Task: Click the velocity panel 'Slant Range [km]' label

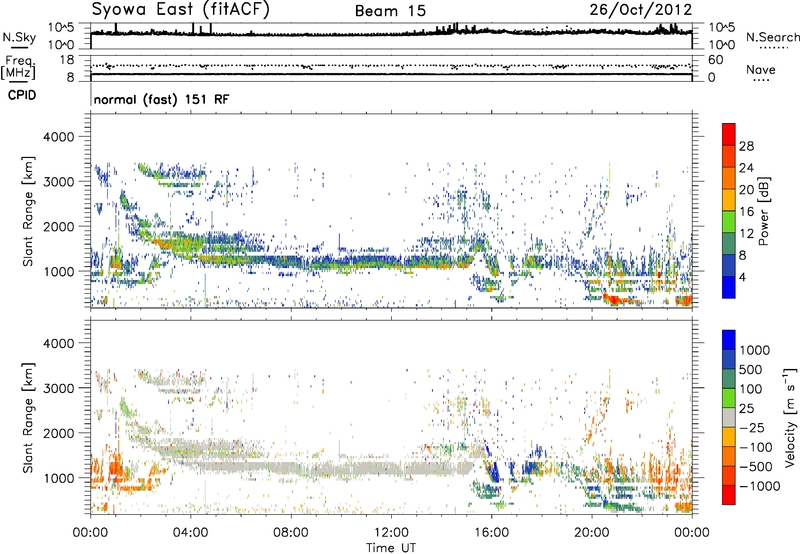Action: click(28, 418)
